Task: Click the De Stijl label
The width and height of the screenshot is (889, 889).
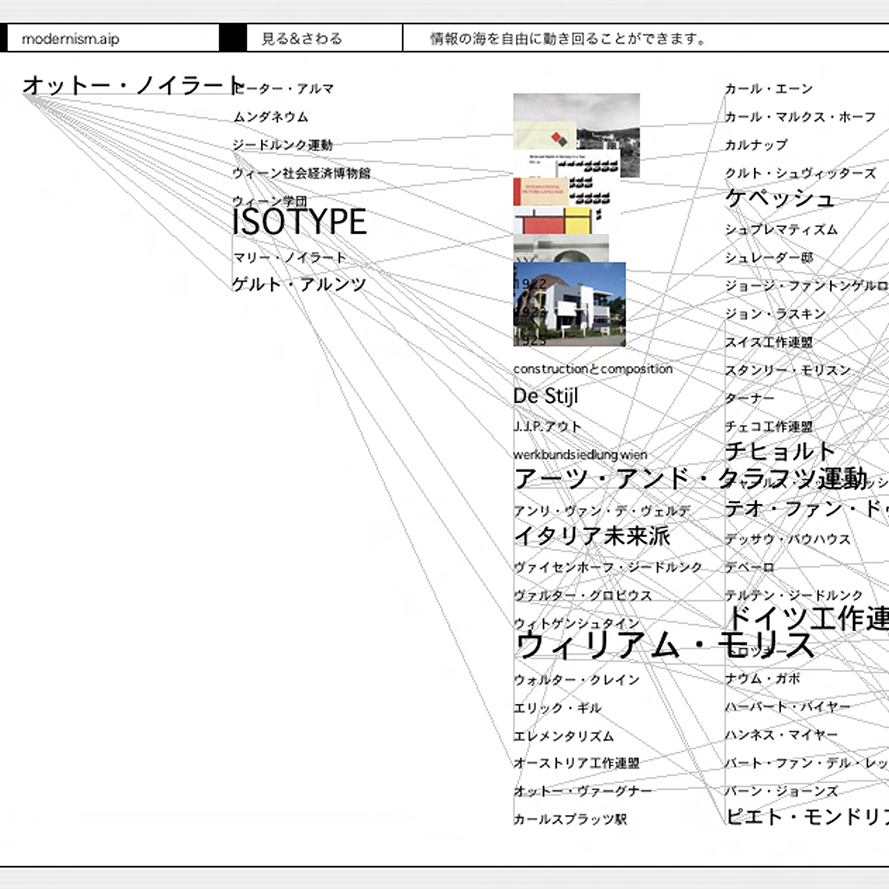Action: point(546,396)
